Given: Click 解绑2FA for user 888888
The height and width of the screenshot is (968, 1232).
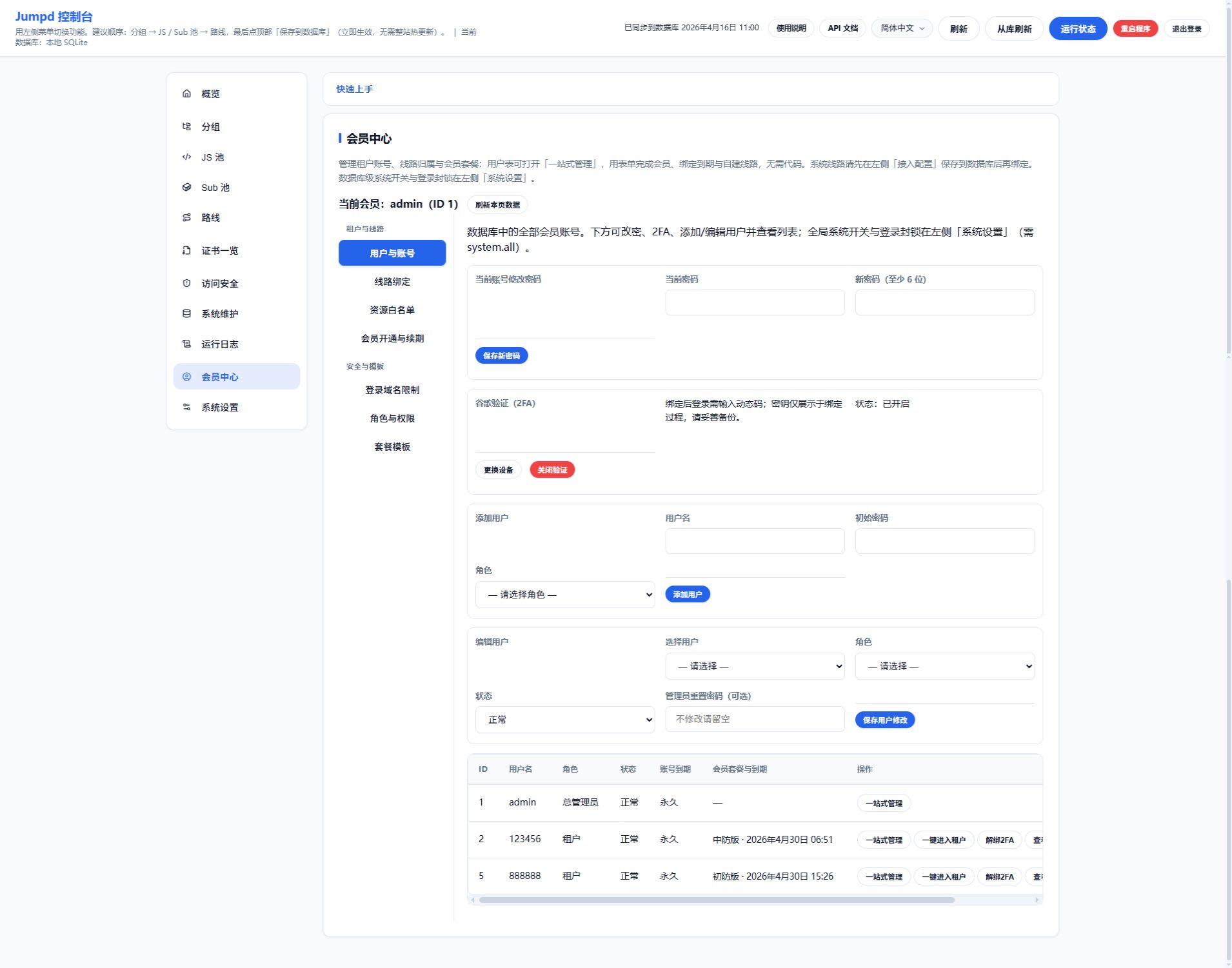Looking at the screenshot, I should (x=1000, y=876).
